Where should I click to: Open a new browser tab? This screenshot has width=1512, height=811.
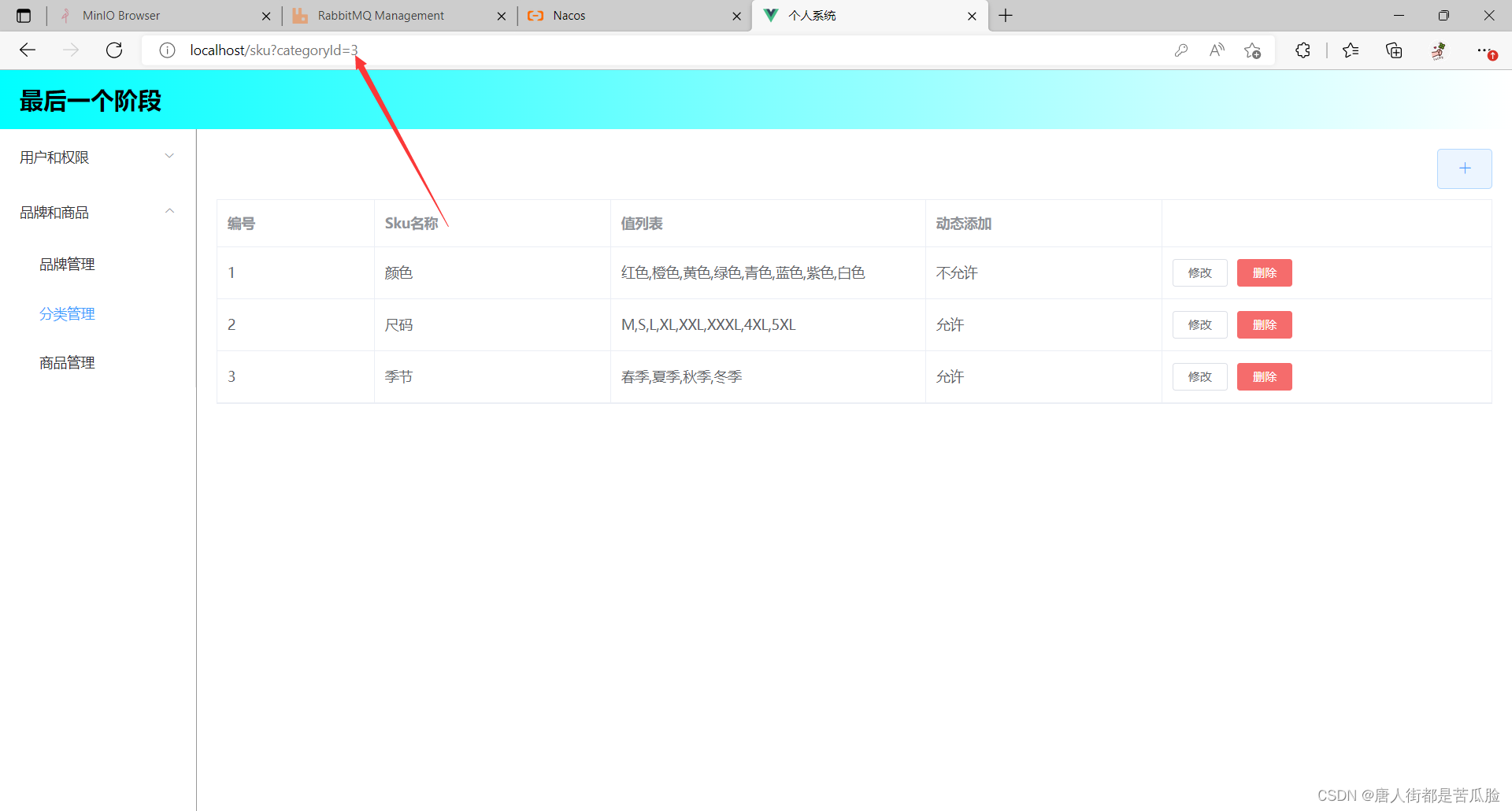1006,15
